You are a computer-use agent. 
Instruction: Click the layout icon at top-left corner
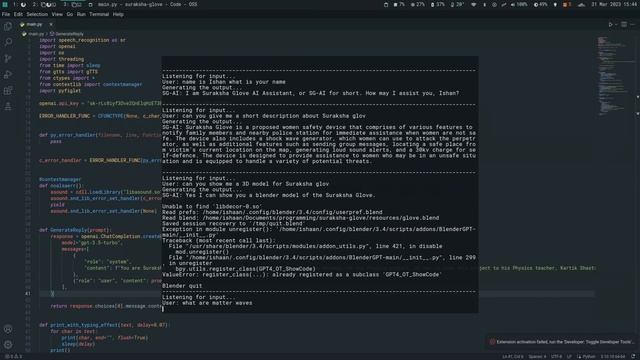coord(4,4)
